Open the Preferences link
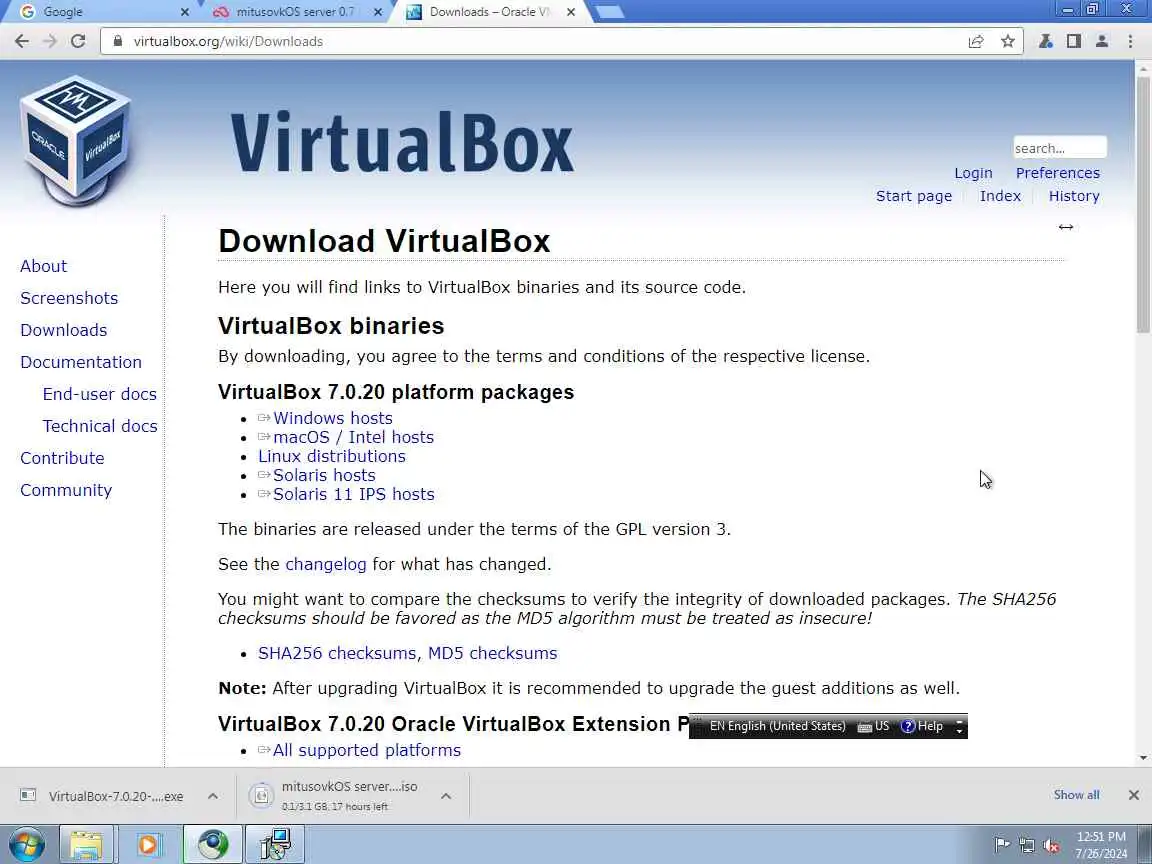 pos(1057,173)
